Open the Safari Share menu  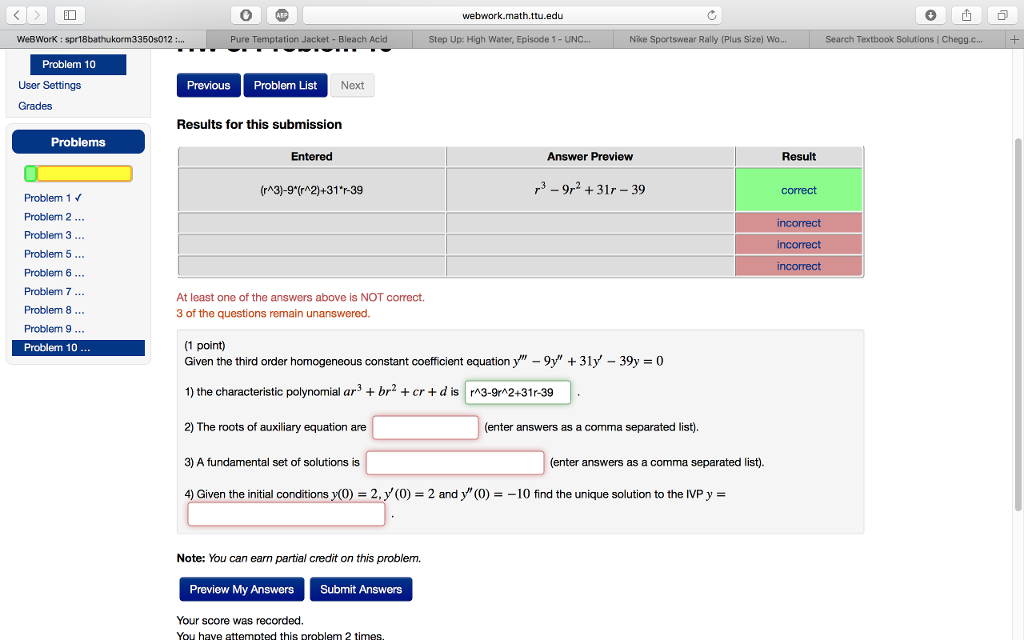[x=966, y=15]
